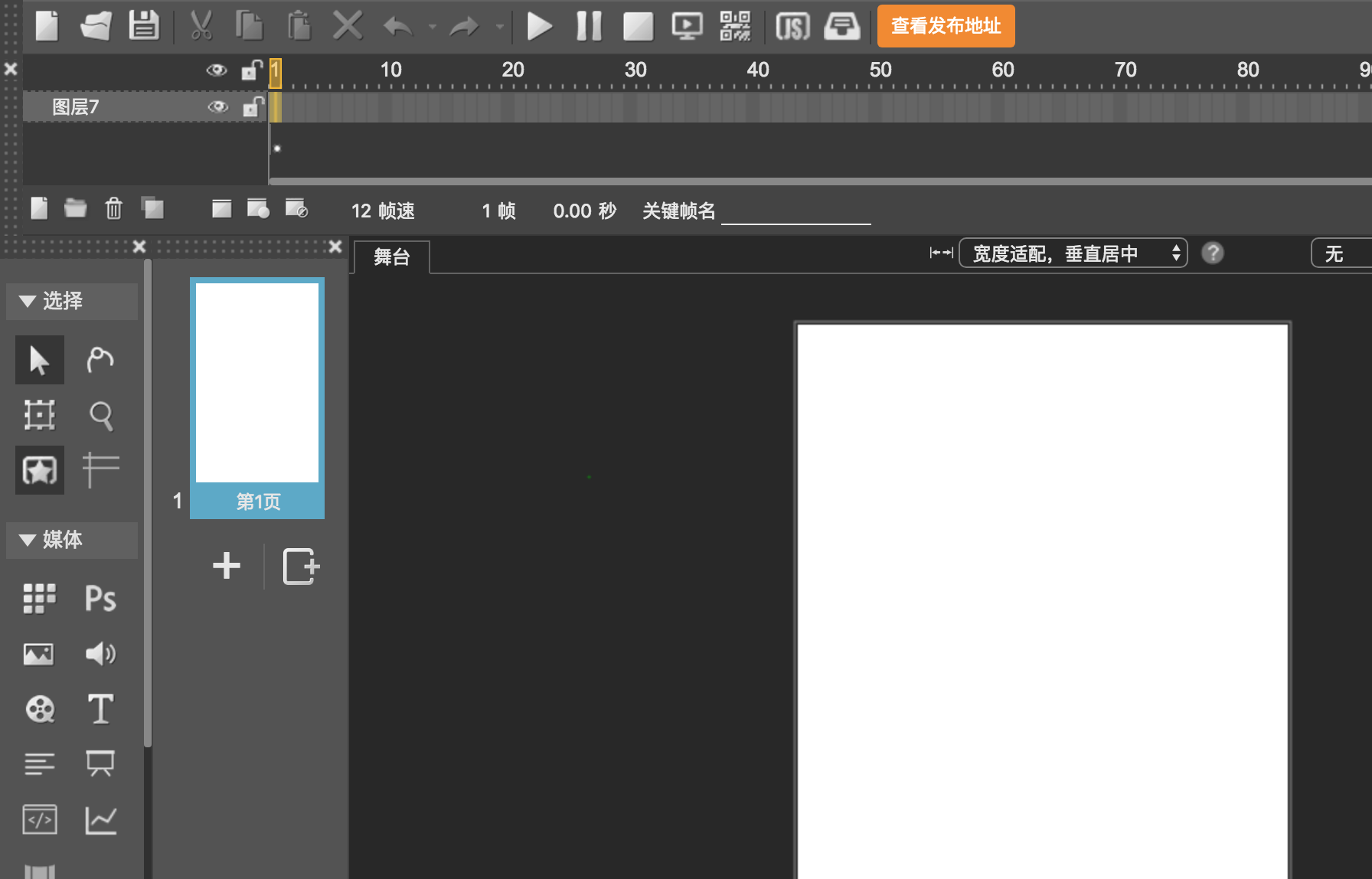Viewport: 1372px width, 879px height.
Task: Select the arrow selection tool
Action: 40,359
